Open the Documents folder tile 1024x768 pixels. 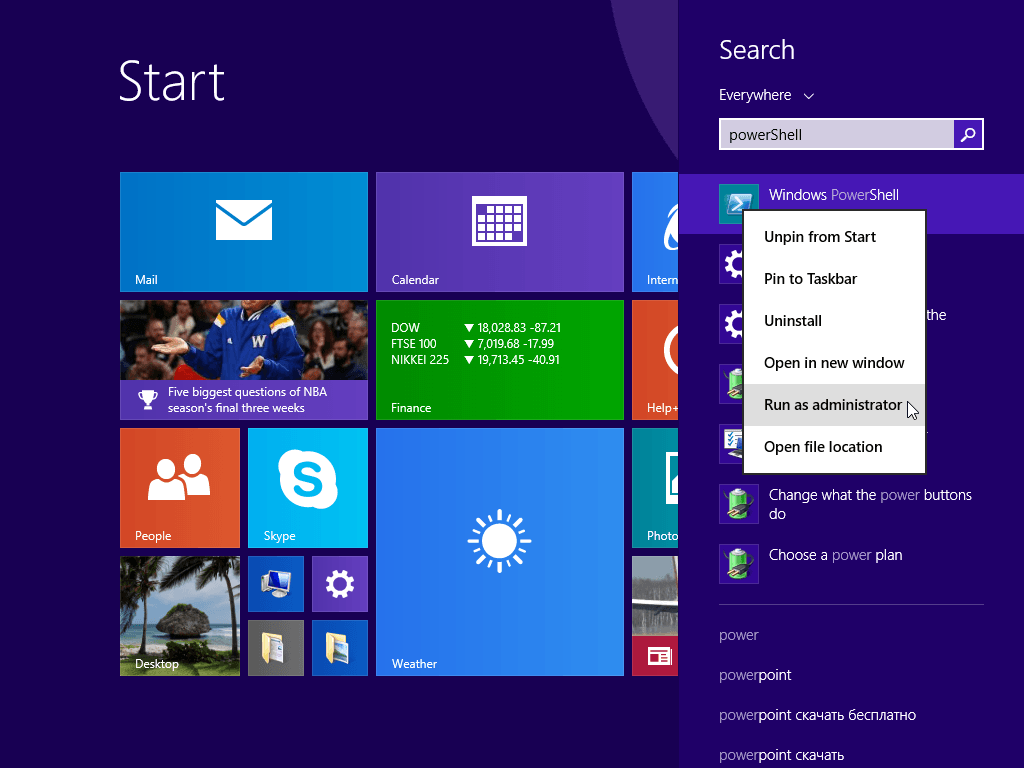(x=275, y=647)
